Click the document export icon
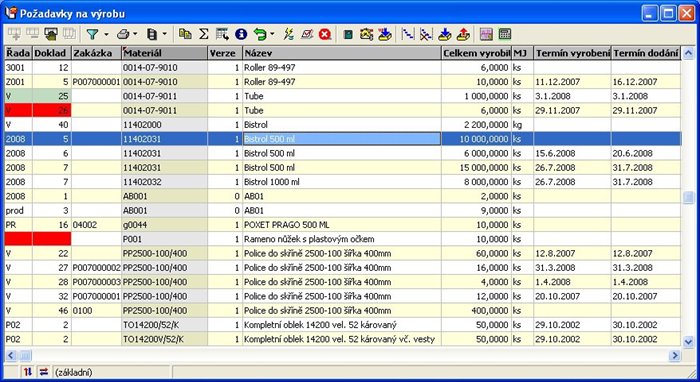 [152, 34]
